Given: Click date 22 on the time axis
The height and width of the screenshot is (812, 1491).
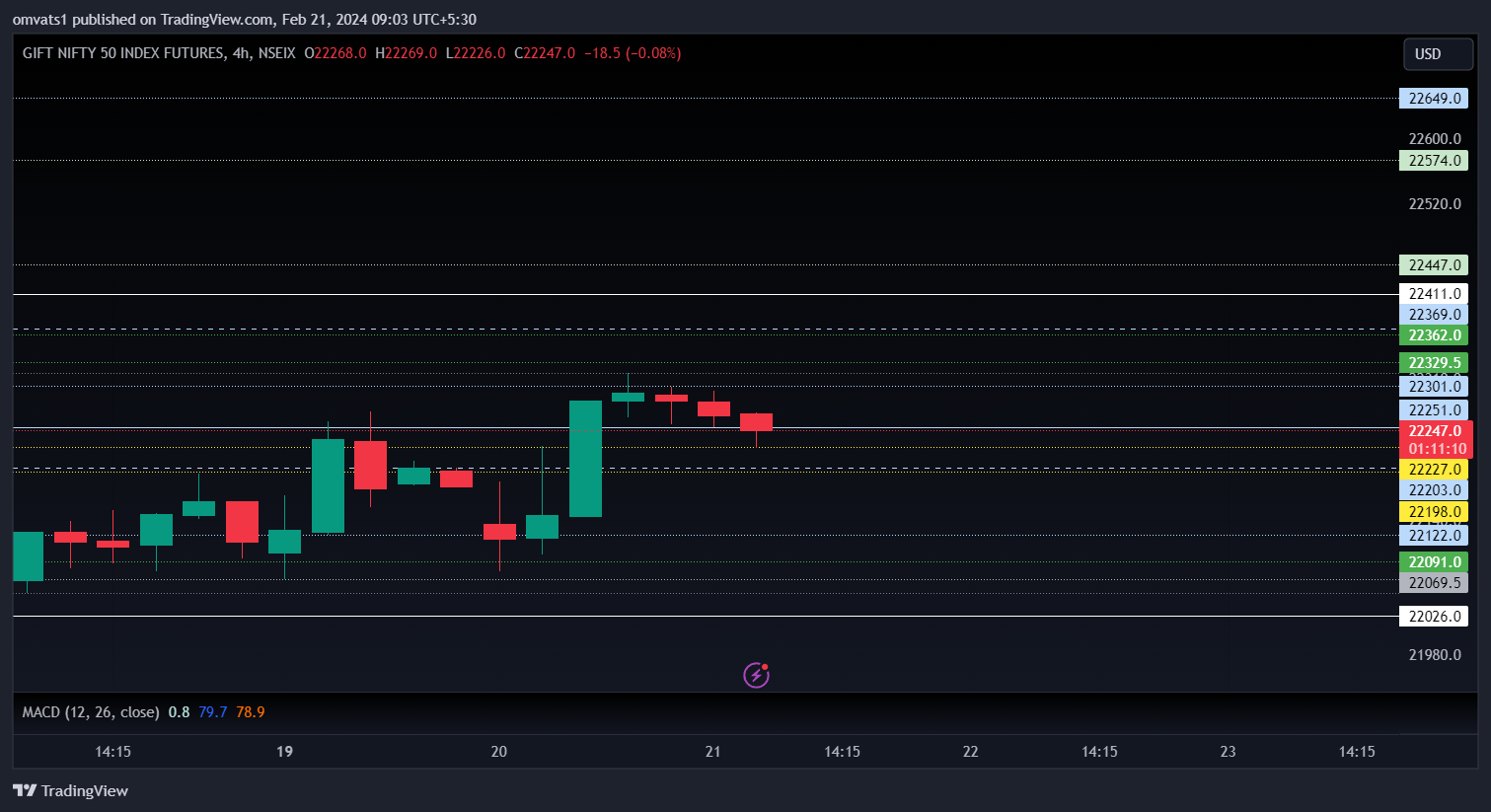Looking at the screenshot, I should tap(971, 752).
